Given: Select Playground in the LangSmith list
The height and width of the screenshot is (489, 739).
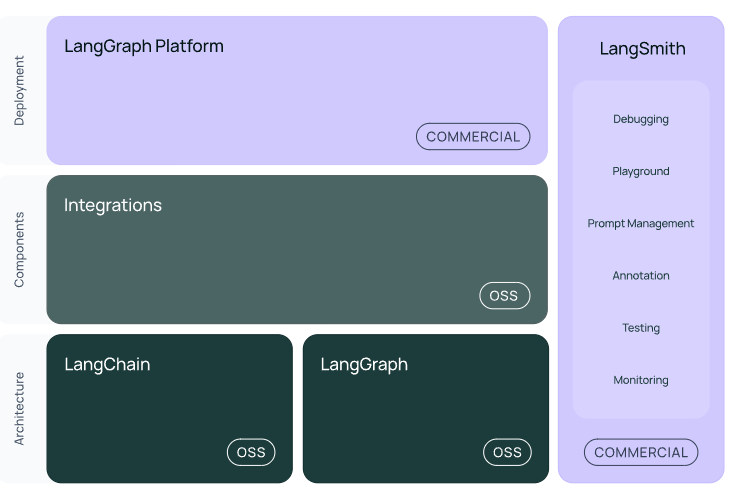Looking at the screenshot, I should click(x=641, y=171).
